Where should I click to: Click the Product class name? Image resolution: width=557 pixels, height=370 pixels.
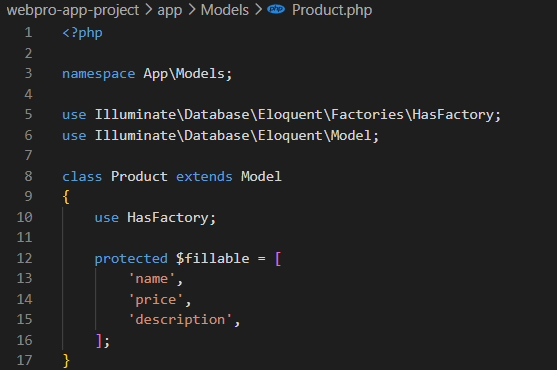(139, 176)
